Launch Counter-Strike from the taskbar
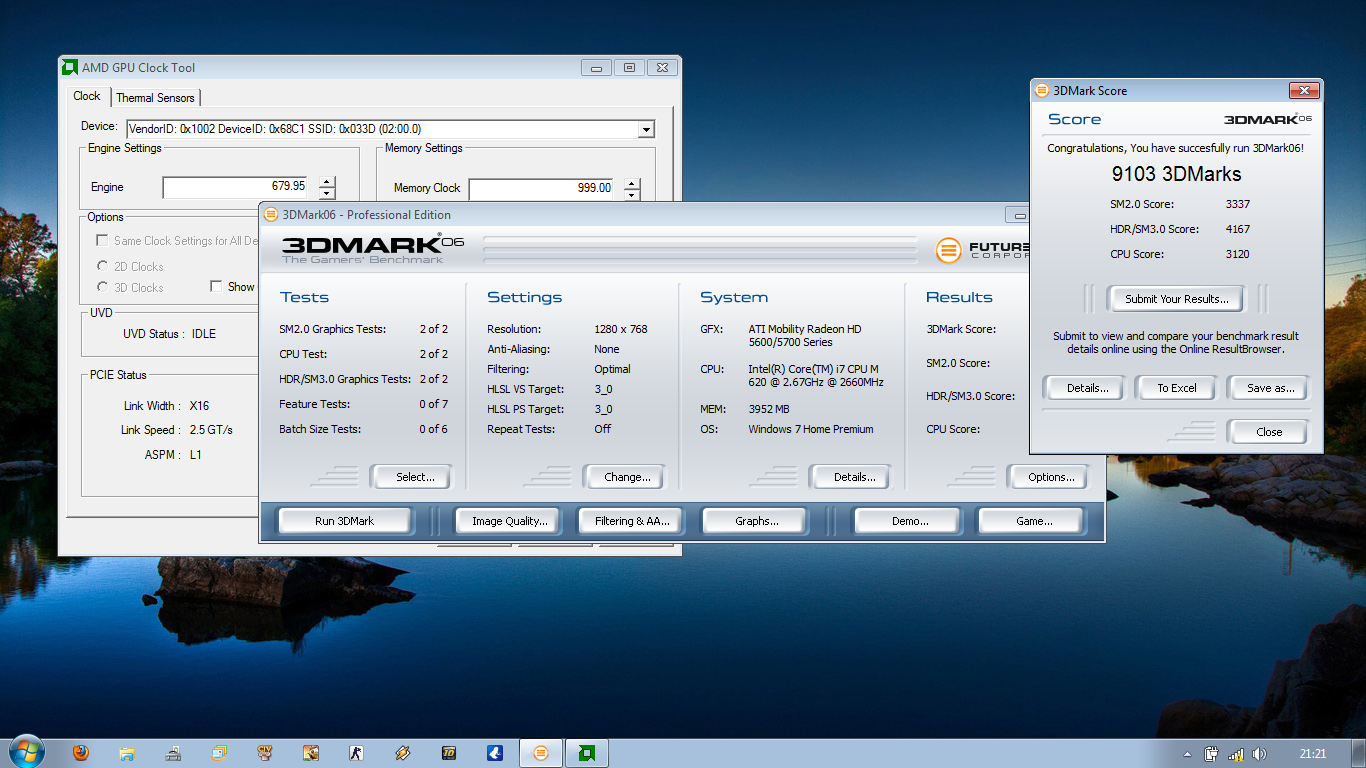Screen dimensions: 1366x768 pos(357,753)
